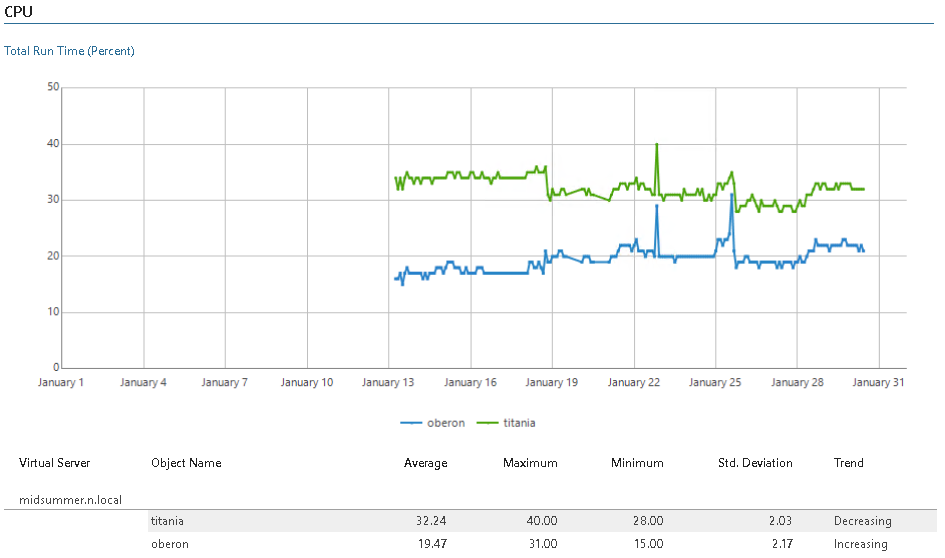945x558 pixels.
Task: Click the Object Name column header
Action: coord(186,463)
